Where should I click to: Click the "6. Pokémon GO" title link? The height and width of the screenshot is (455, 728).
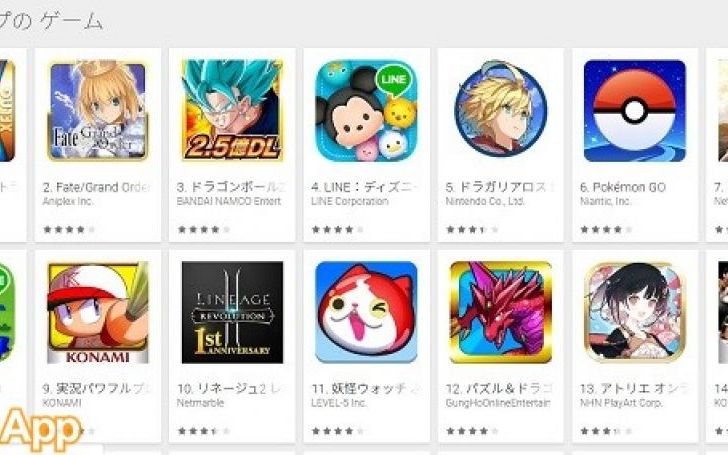pyautogui.click(x=623, y=187)
